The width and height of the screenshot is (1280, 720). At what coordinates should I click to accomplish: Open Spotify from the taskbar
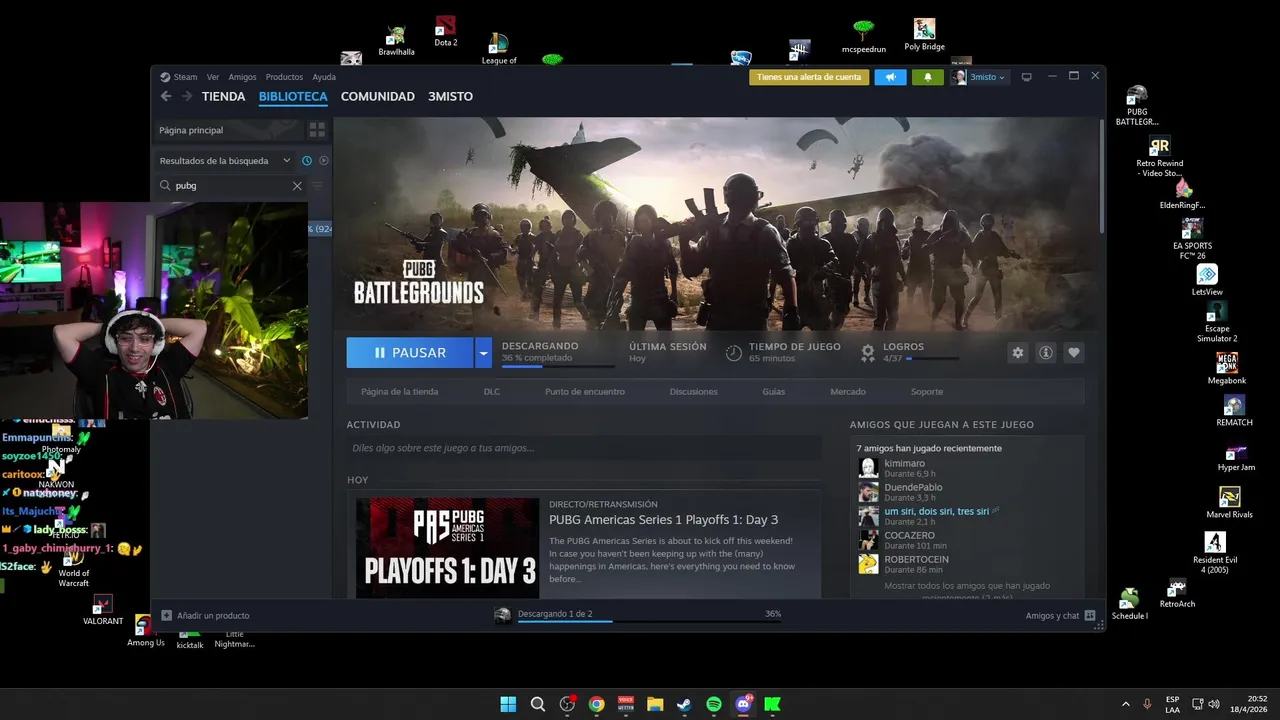[x=714, y=704]
